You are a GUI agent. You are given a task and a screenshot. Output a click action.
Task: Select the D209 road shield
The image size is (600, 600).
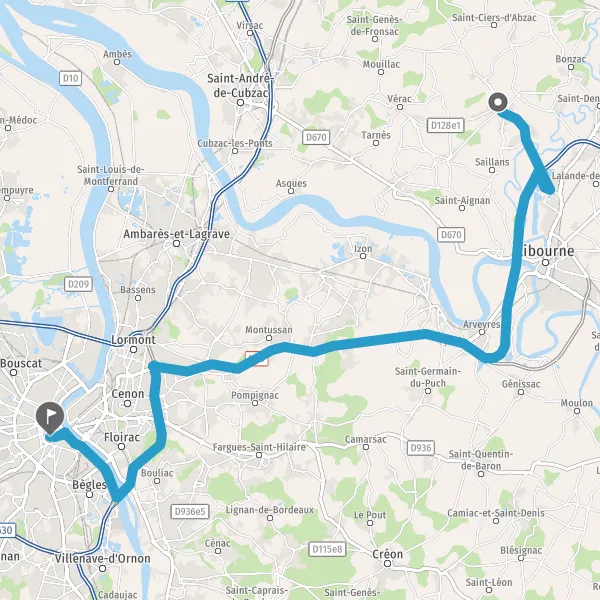point(78,284)
